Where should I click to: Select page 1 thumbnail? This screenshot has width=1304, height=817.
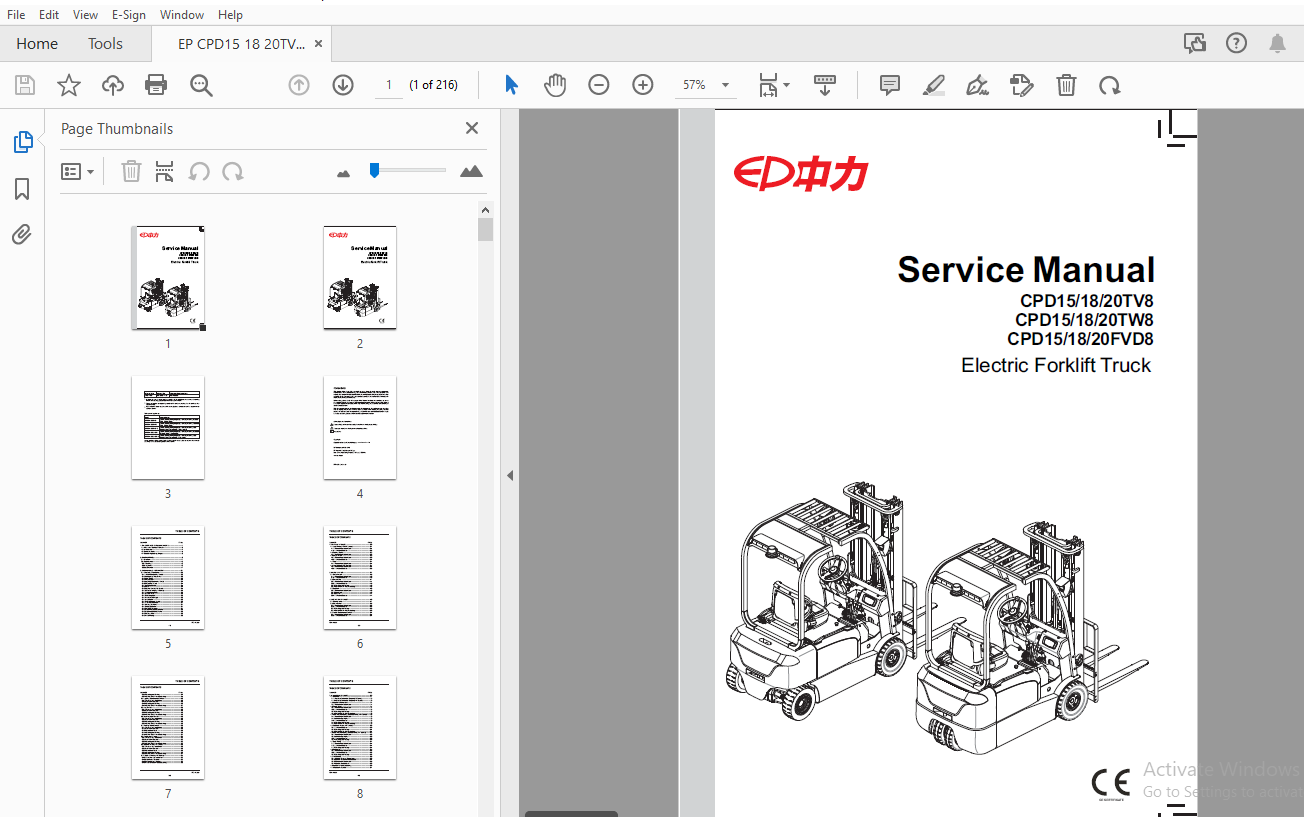[168, 277]
